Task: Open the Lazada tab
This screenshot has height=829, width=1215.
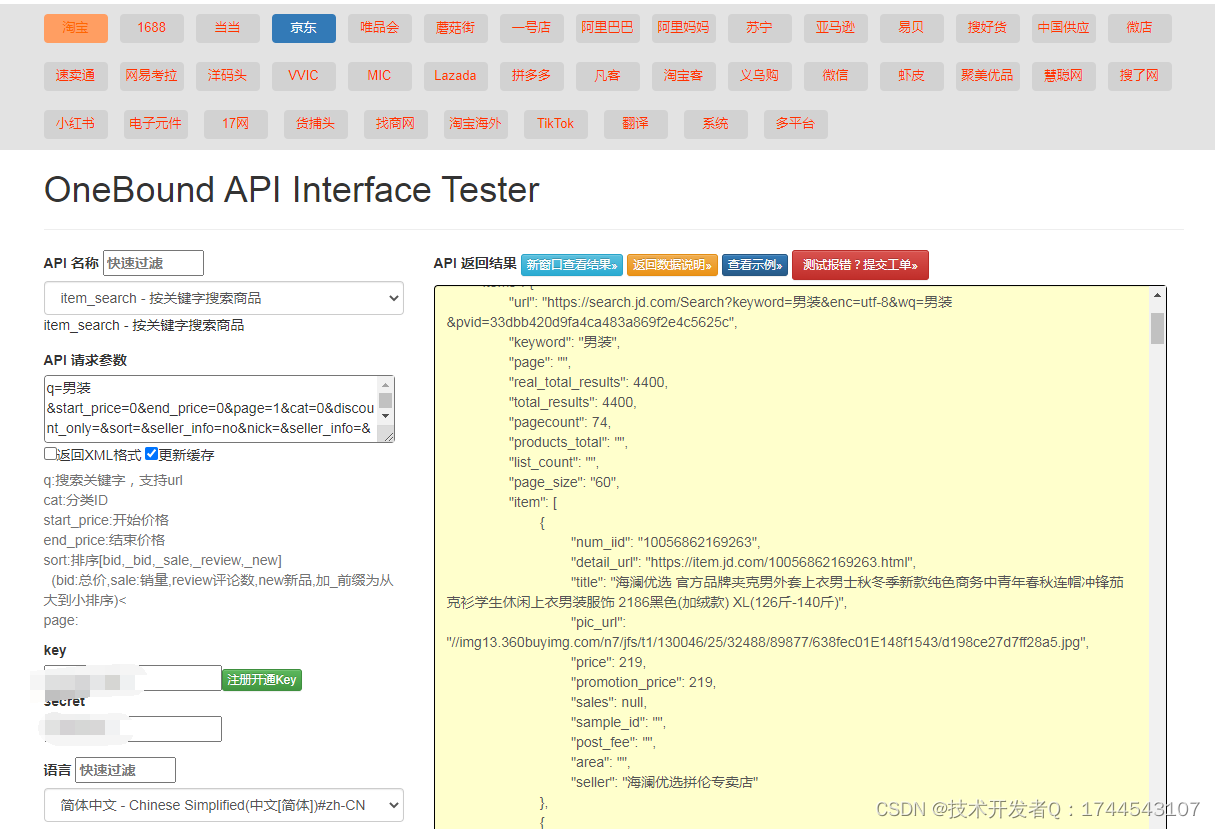Action: point(456,76)
